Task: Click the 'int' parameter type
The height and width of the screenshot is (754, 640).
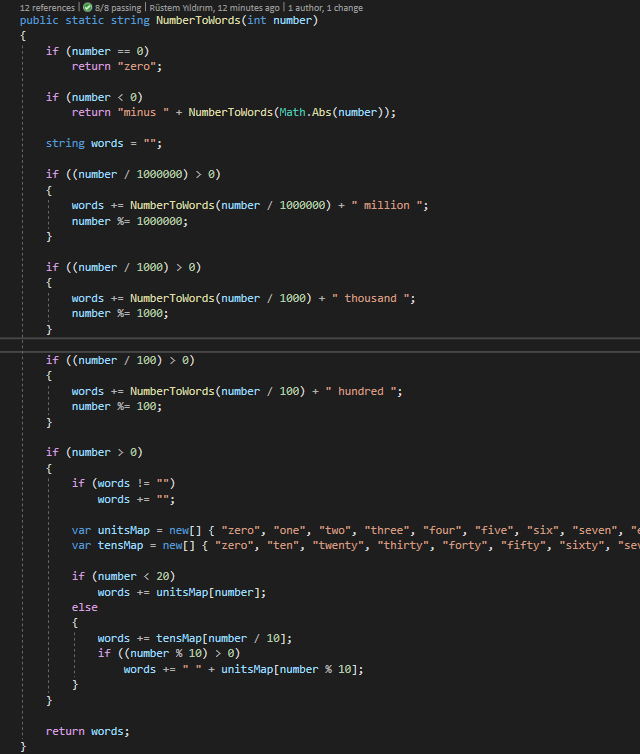Action: [257, 20]
